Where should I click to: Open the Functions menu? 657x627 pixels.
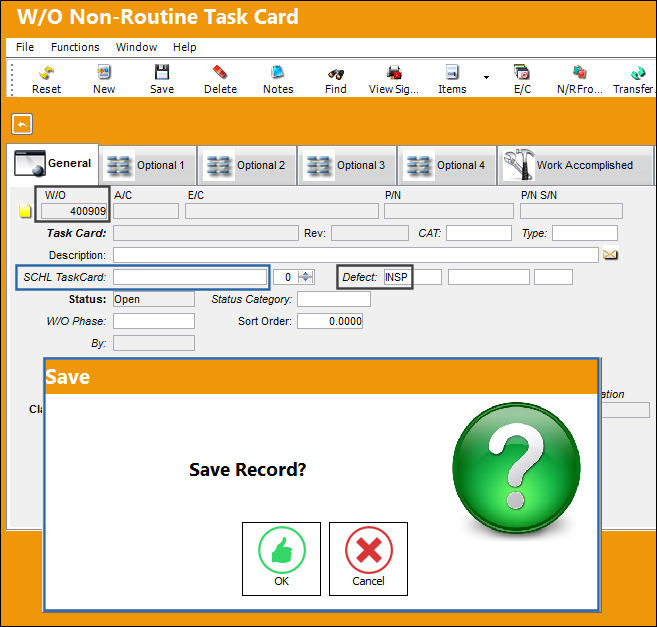click(75, 47)
